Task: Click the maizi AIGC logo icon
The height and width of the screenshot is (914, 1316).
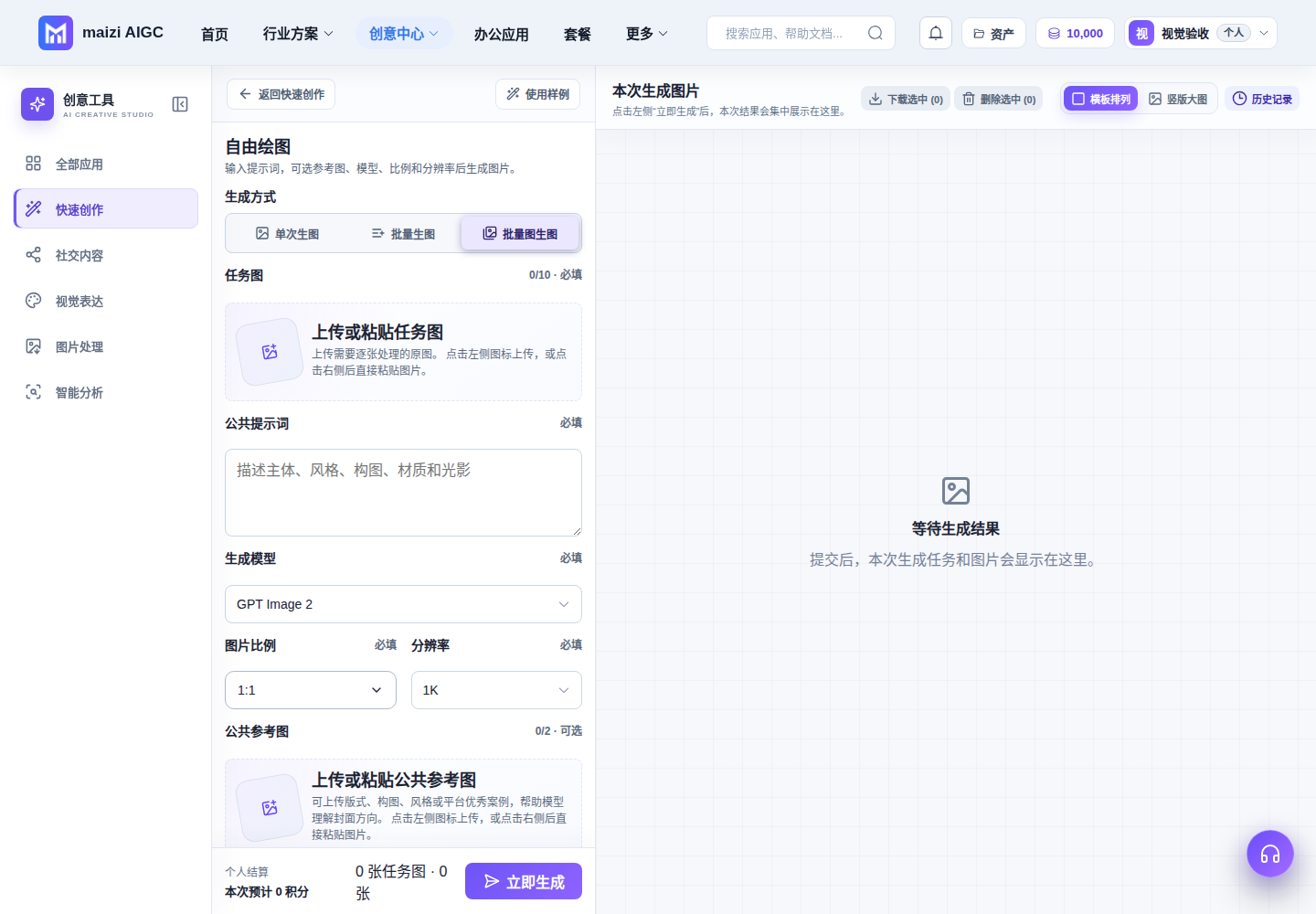Action: tap(56, 33)
